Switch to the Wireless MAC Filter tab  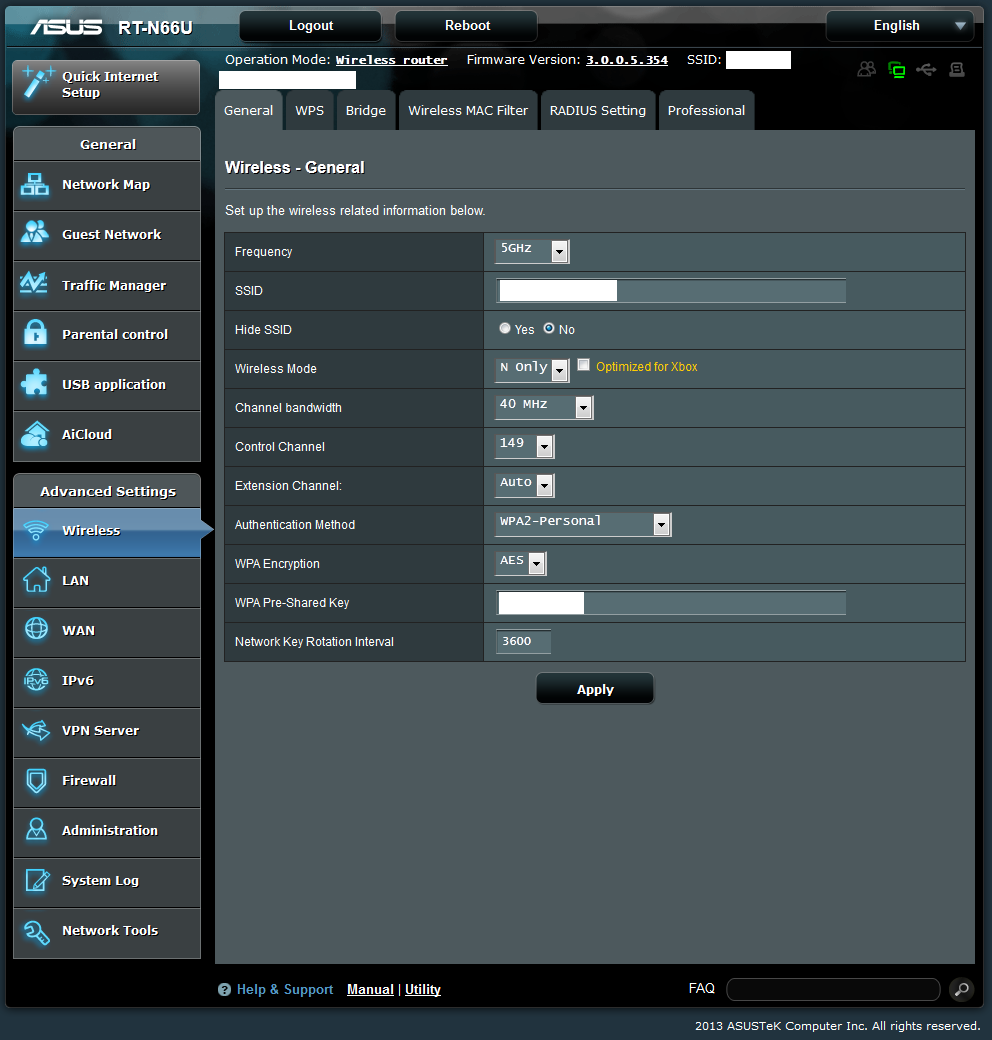tap(468, 110)
